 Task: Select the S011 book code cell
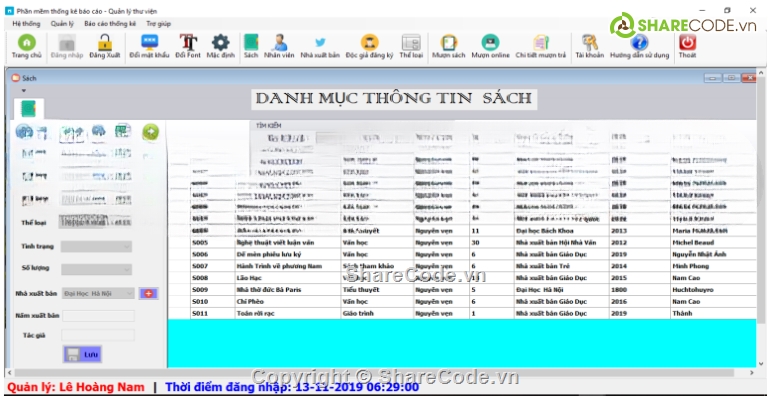(x=213, y=313)
